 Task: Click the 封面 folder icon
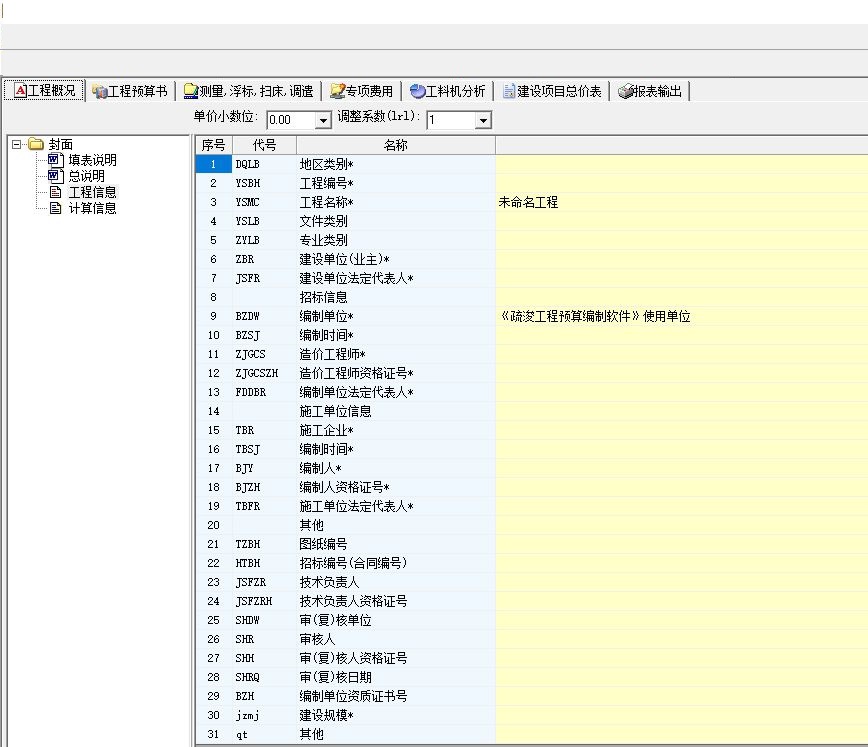pos(36,145)
